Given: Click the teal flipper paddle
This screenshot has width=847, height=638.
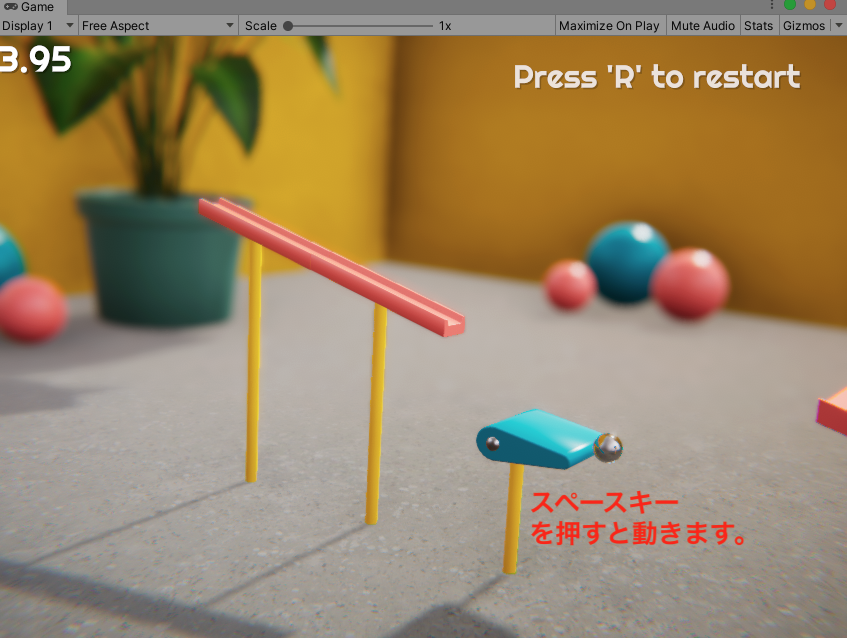Looking at the screenshot, I should pos(540,438).
